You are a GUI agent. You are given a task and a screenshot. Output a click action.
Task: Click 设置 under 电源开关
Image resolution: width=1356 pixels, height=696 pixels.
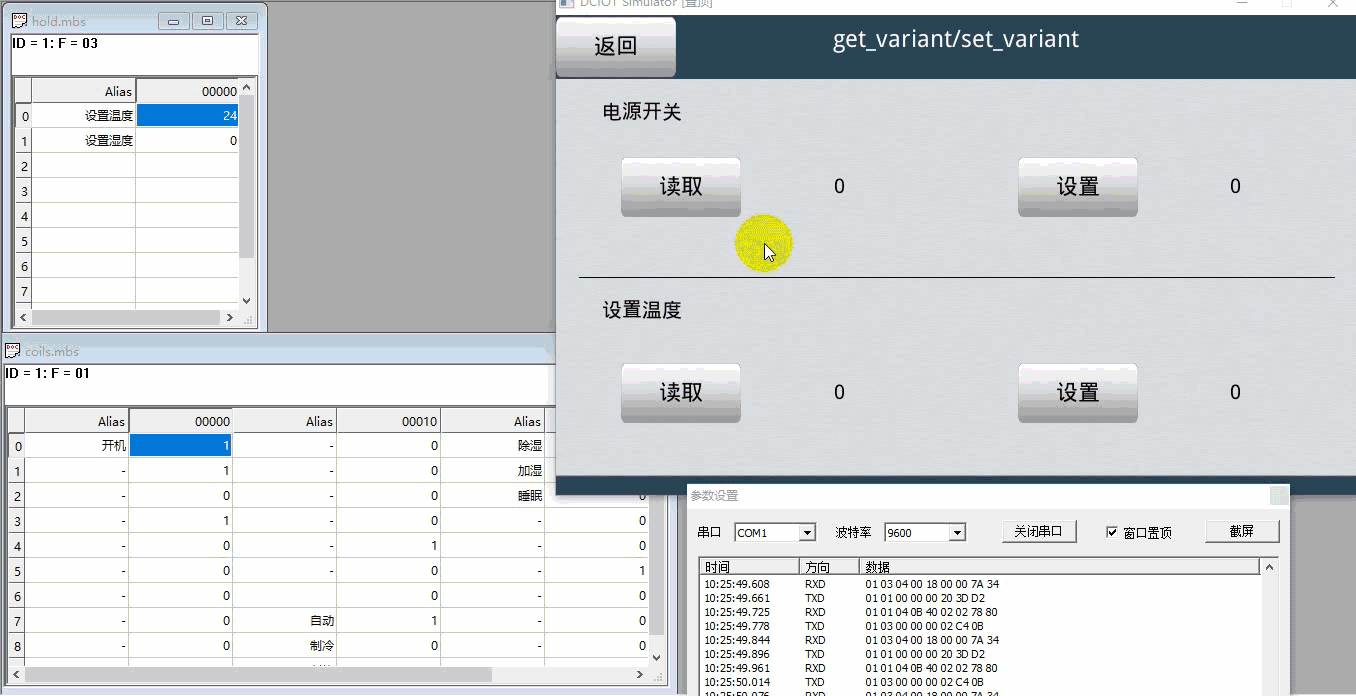click(1078, 186)
